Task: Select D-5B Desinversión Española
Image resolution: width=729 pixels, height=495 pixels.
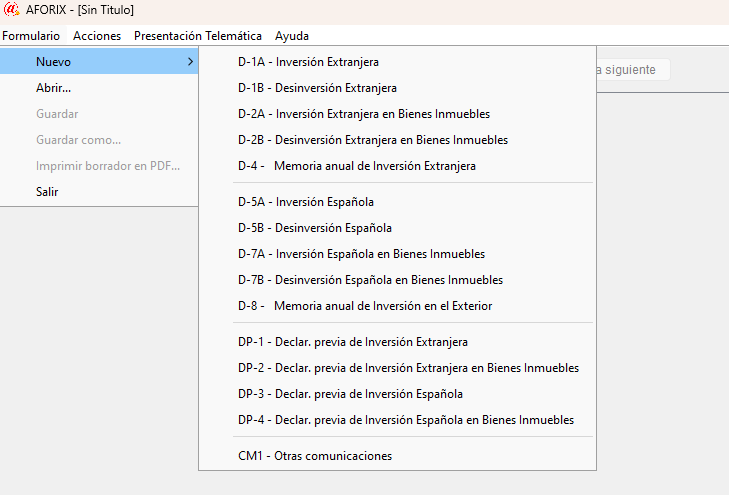Action: [x=314, y=228]
